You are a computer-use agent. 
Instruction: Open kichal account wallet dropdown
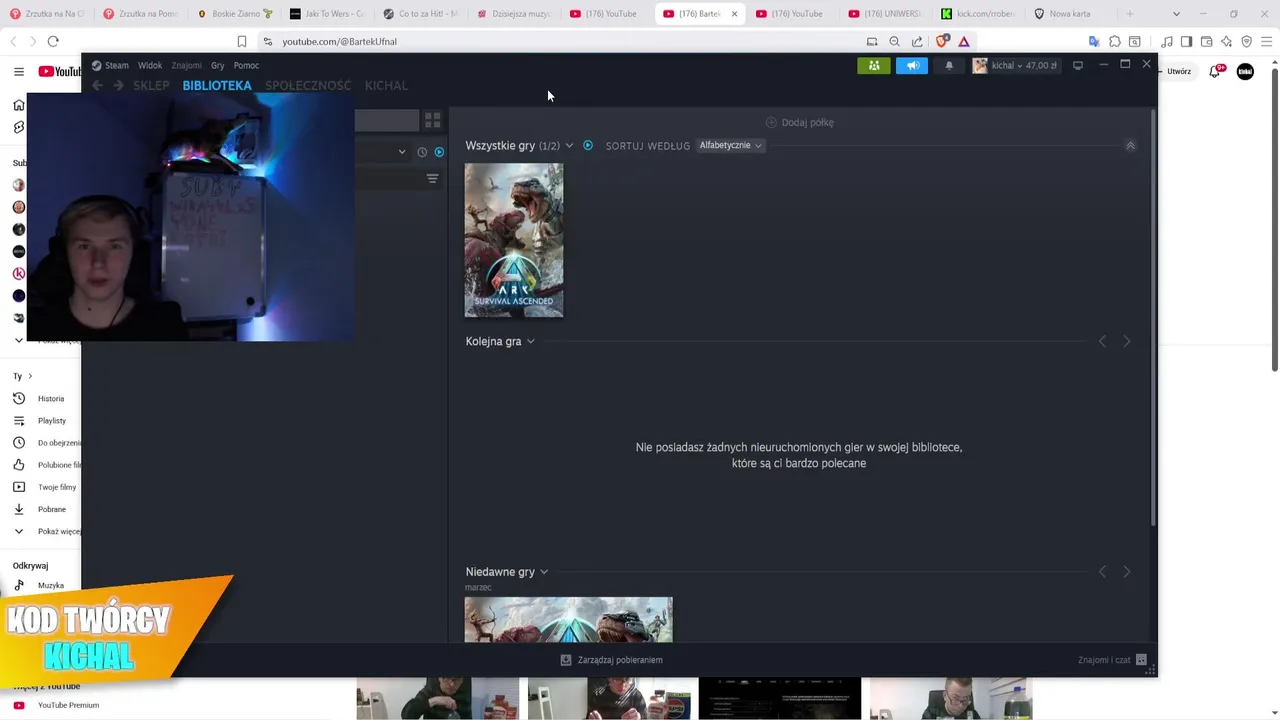(1015, 65)
